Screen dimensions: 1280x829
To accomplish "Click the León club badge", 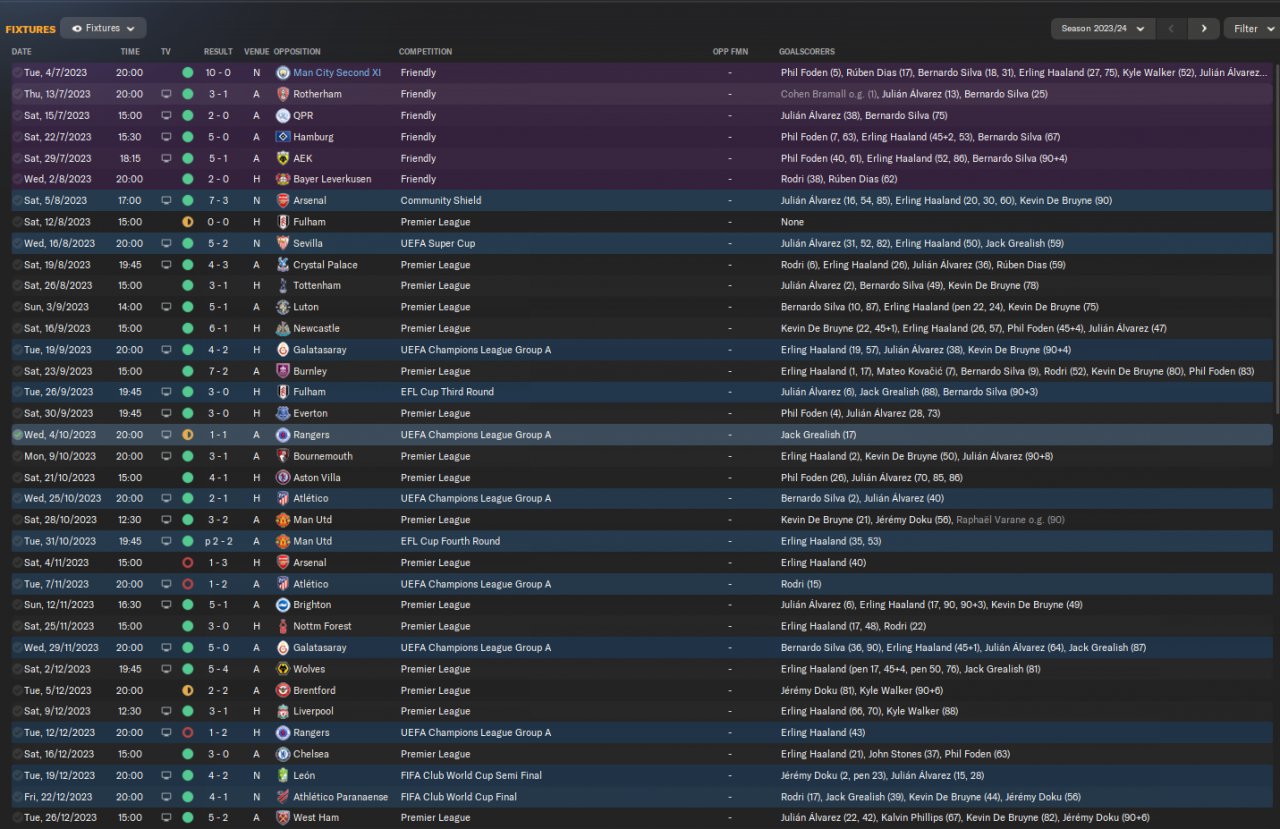I will pyautogui.click(x=282, y=775).
